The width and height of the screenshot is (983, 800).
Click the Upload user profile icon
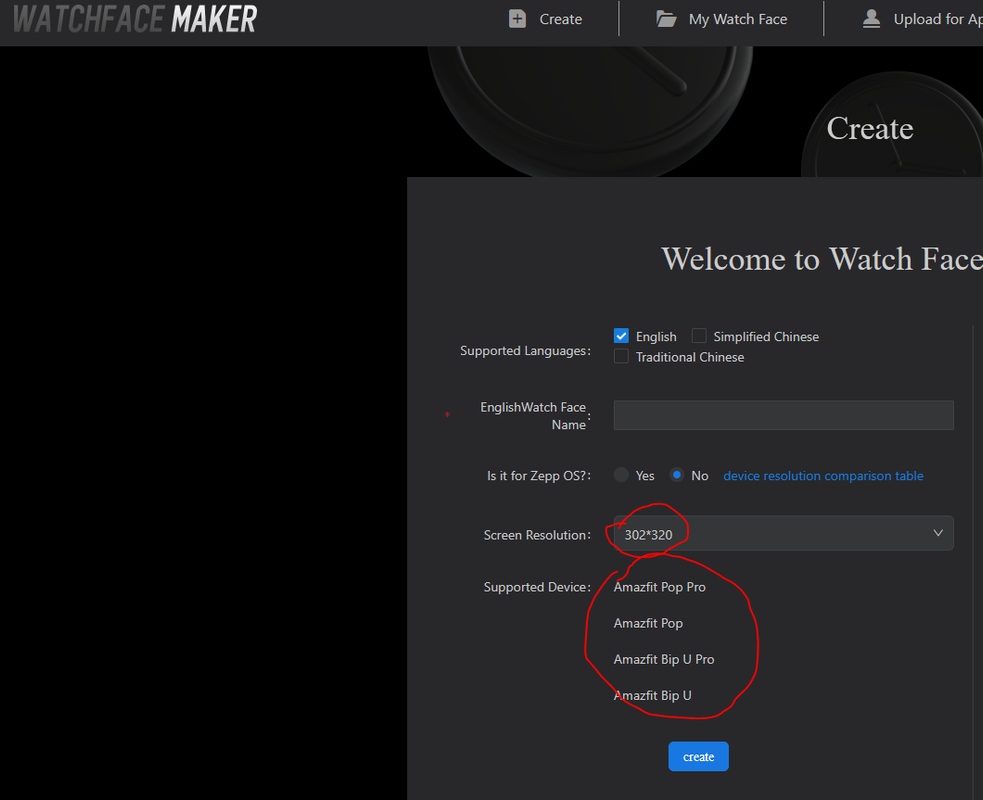871,19
